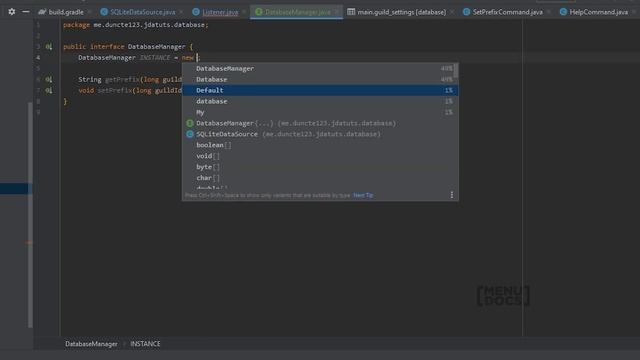Viewport: 640px width, 360px height.
Task: Click the left panel vertical scrollbar
Action: click(x=30, y=215)
